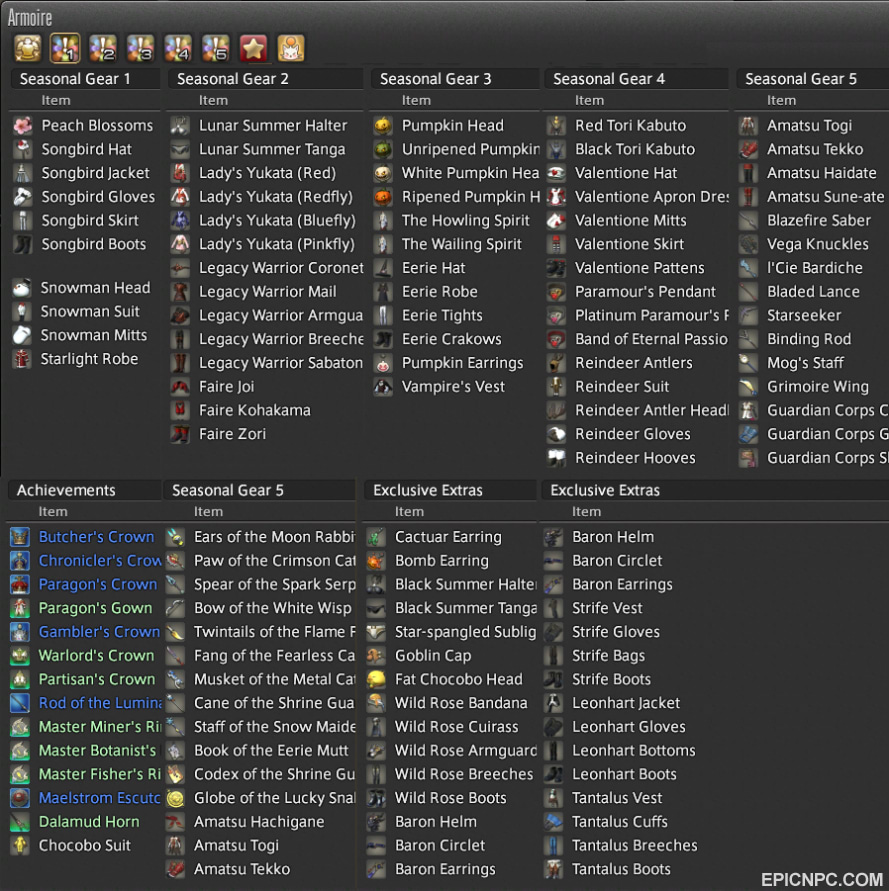The width and height of the screenshot is (889, 891).
Task: Click the Blazefire Saber item icon
Action: (749, 220)
